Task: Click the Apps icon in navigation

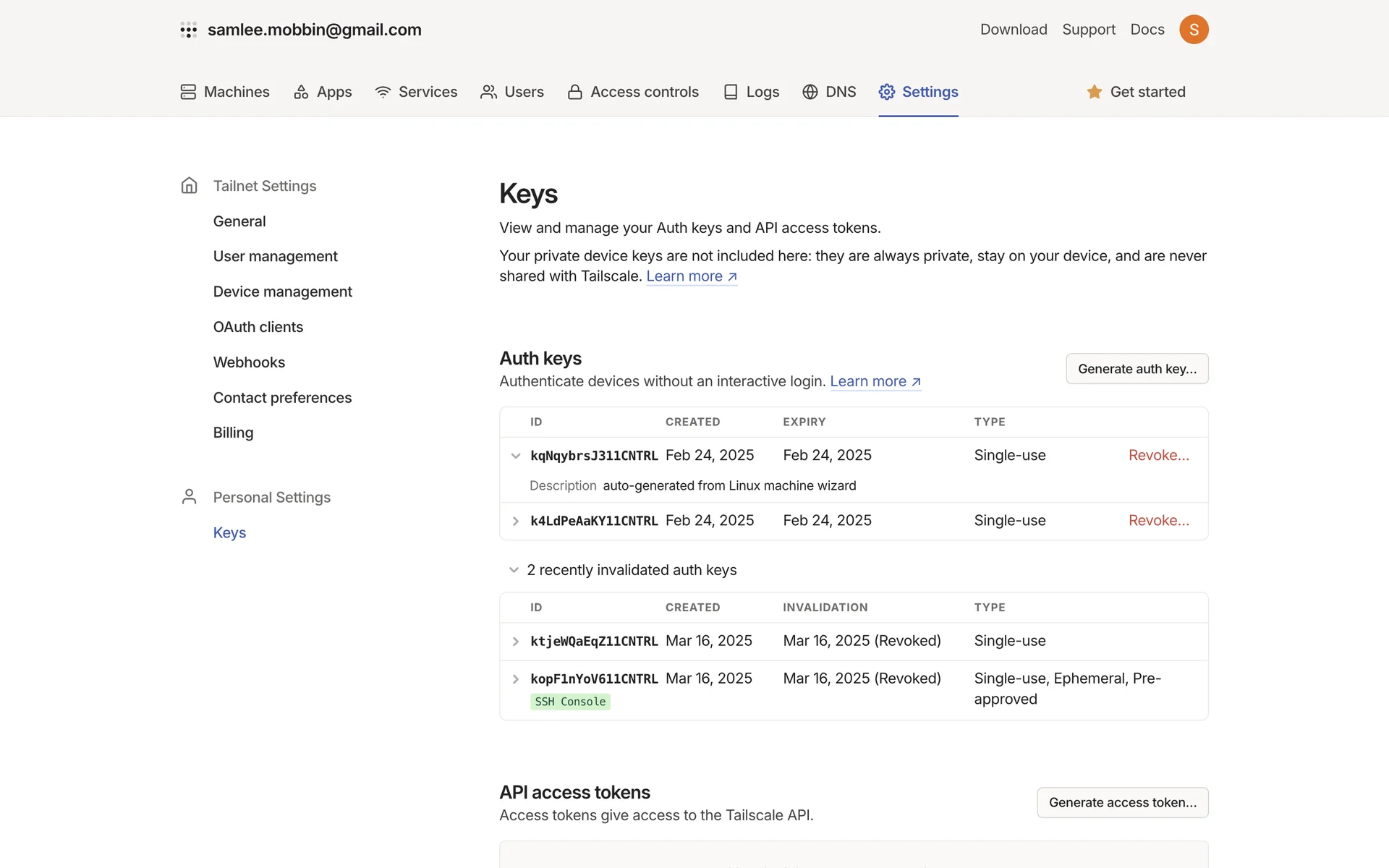Action: pos(301,92)
